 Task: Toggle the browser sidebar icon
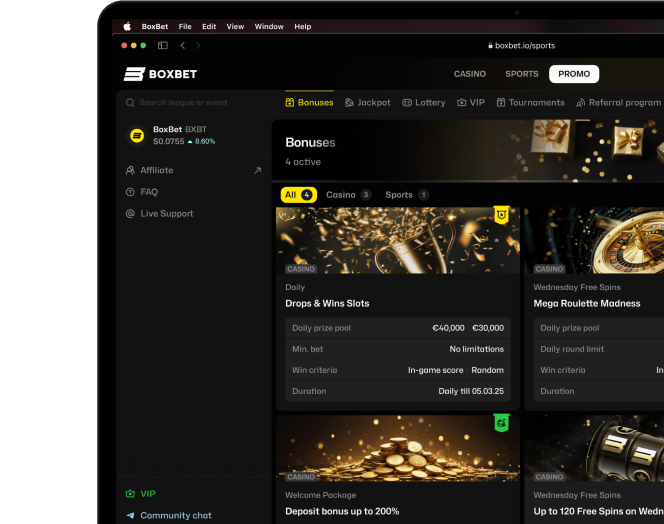click(x=163, y=45)
